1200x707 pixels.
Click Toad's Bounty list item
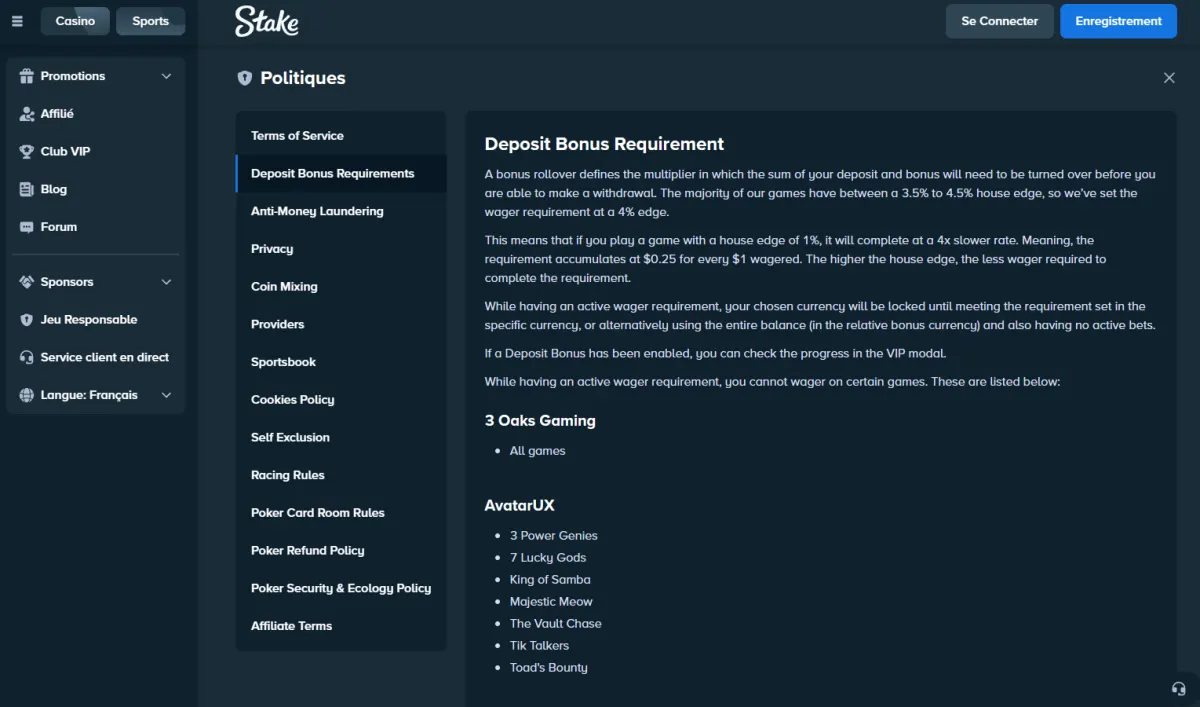pyautogui.click(x=548, y=668)
